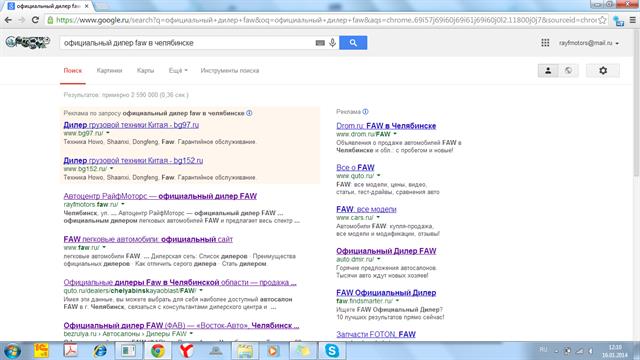This screenshot has width=640, height=360.
Task: Open Yandex browser from the taskbar
Action: [187, 351]
